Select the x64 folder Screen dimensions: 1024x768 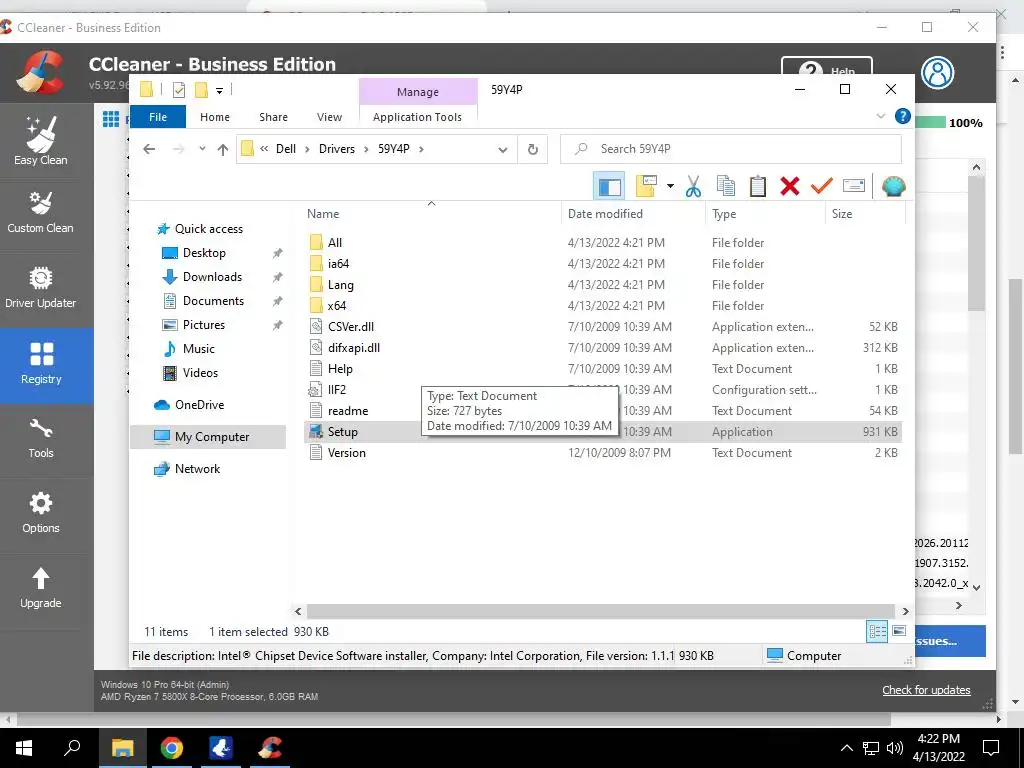tap(337, 306)
